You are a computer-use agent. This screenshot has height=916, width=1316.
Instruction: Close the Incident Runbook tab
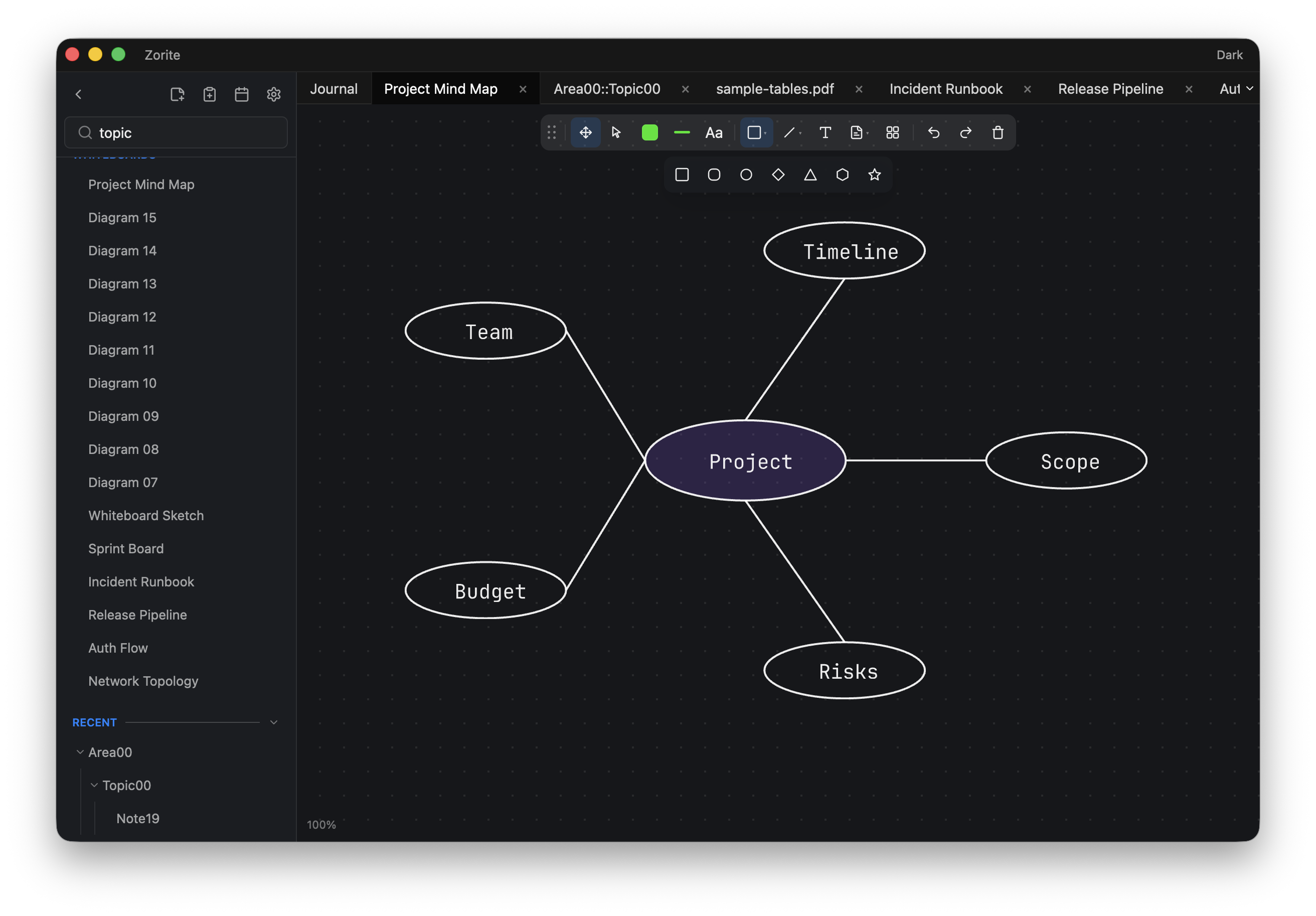[x=1027, y=89]
